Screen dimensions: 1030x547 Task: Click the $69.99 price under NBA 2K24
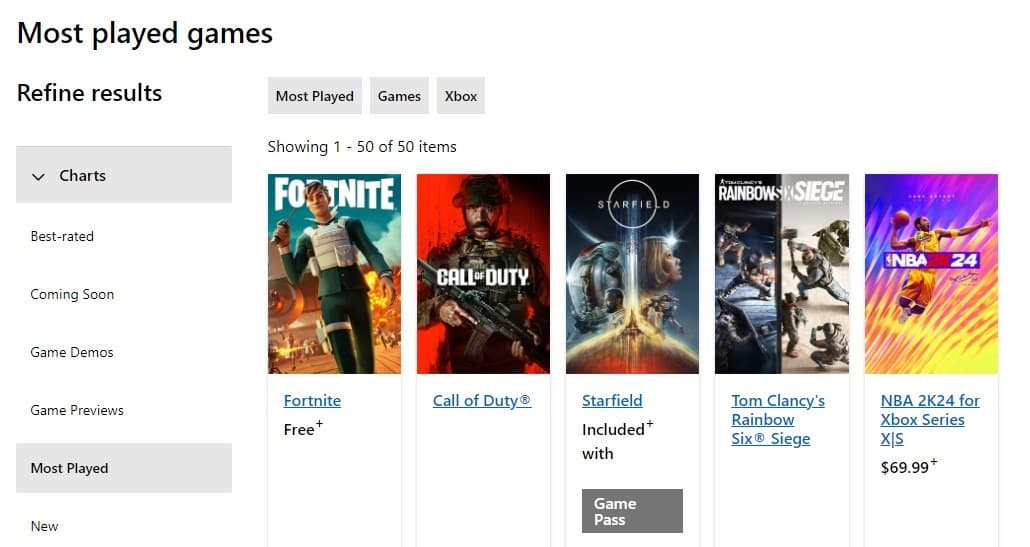click(x=909, y=467)
